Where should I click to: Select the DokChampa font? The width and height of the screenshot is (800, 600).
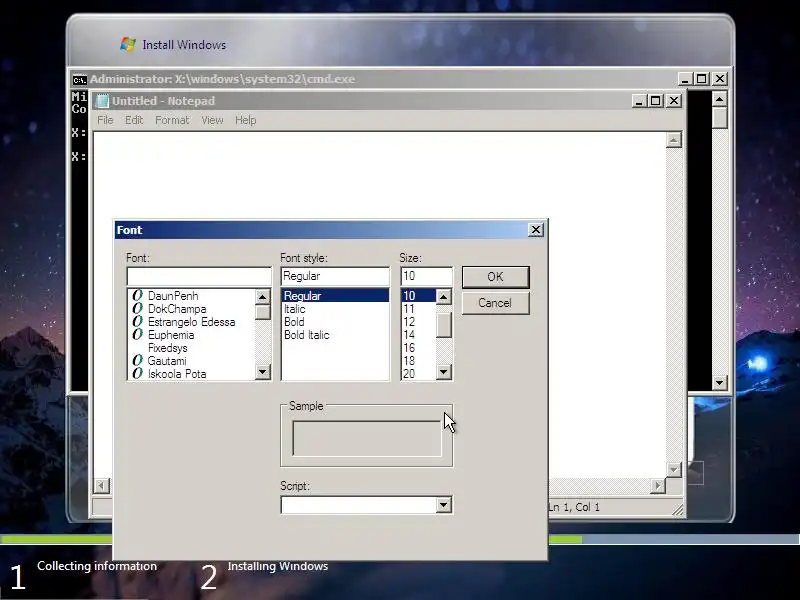pyautogui.click(x=191, y=309)
